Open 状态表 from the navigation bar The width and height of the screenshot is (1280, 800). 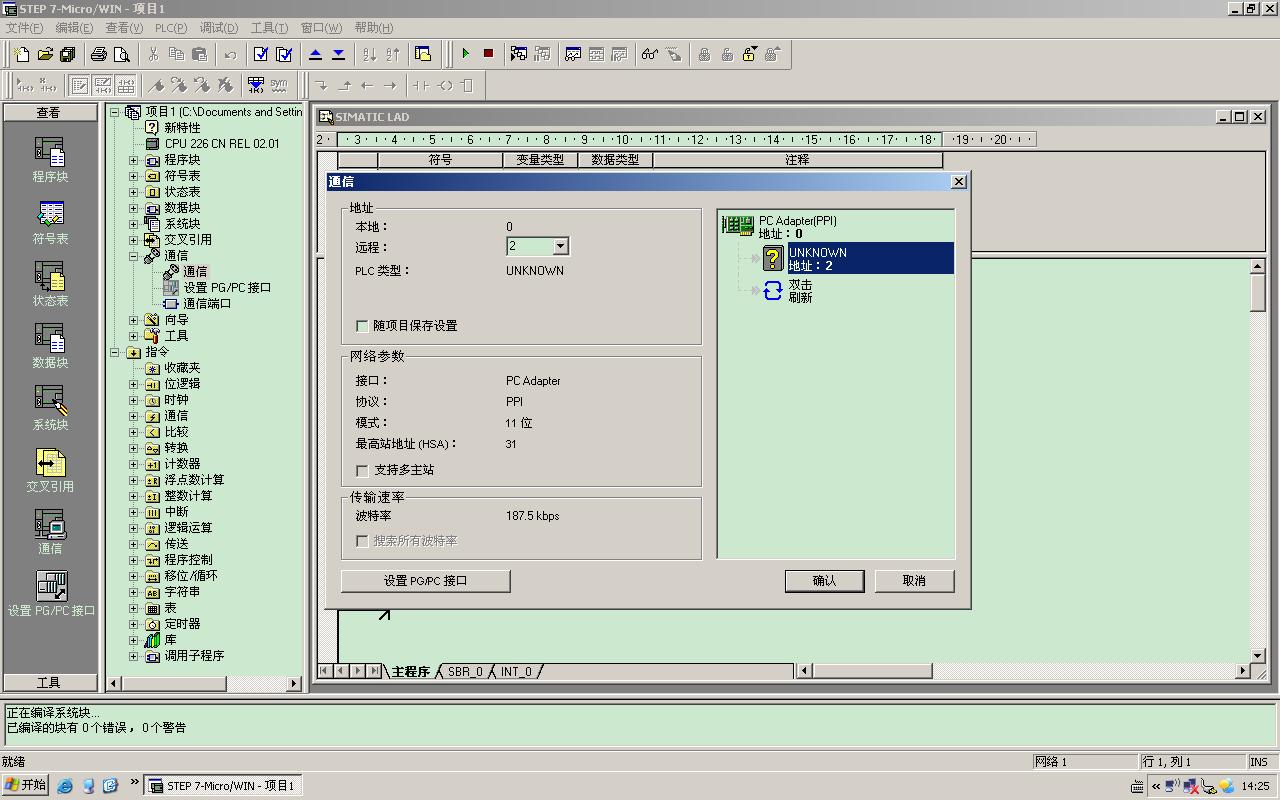point(50,284)
